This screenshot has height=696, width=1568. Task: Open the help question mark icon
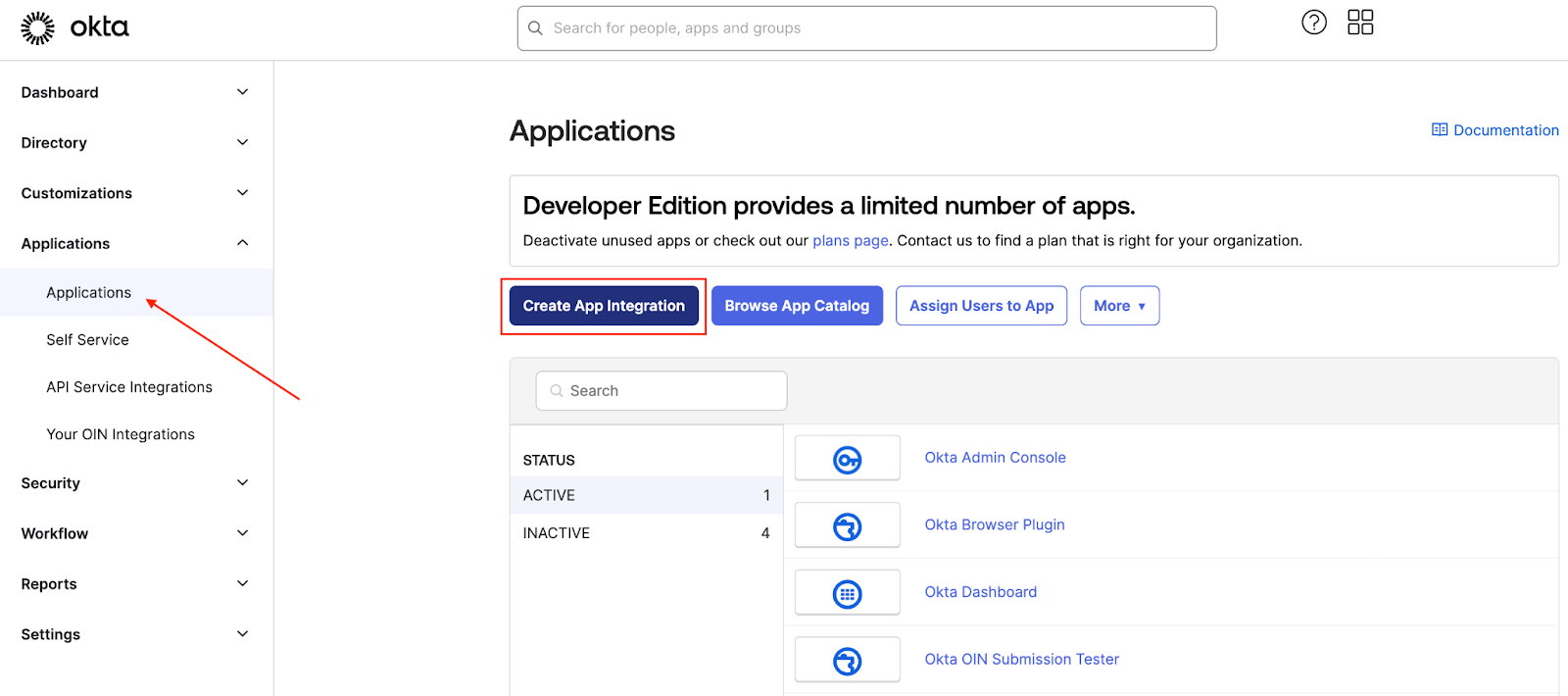[1313, 23]
